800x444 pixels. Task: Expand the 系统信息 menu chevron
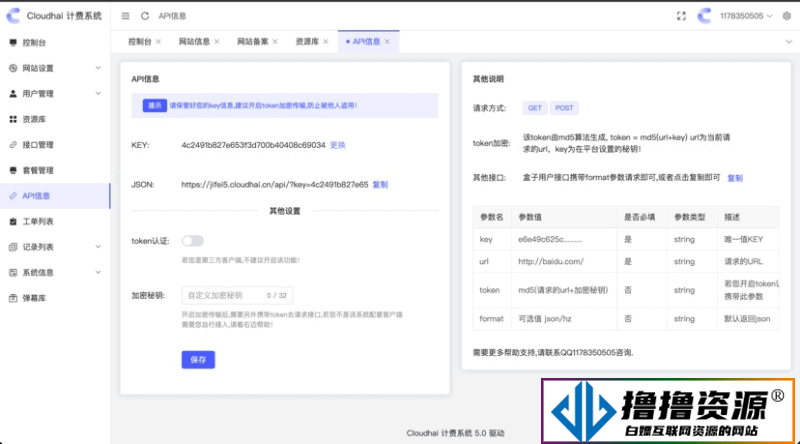(x=98, y=272)
